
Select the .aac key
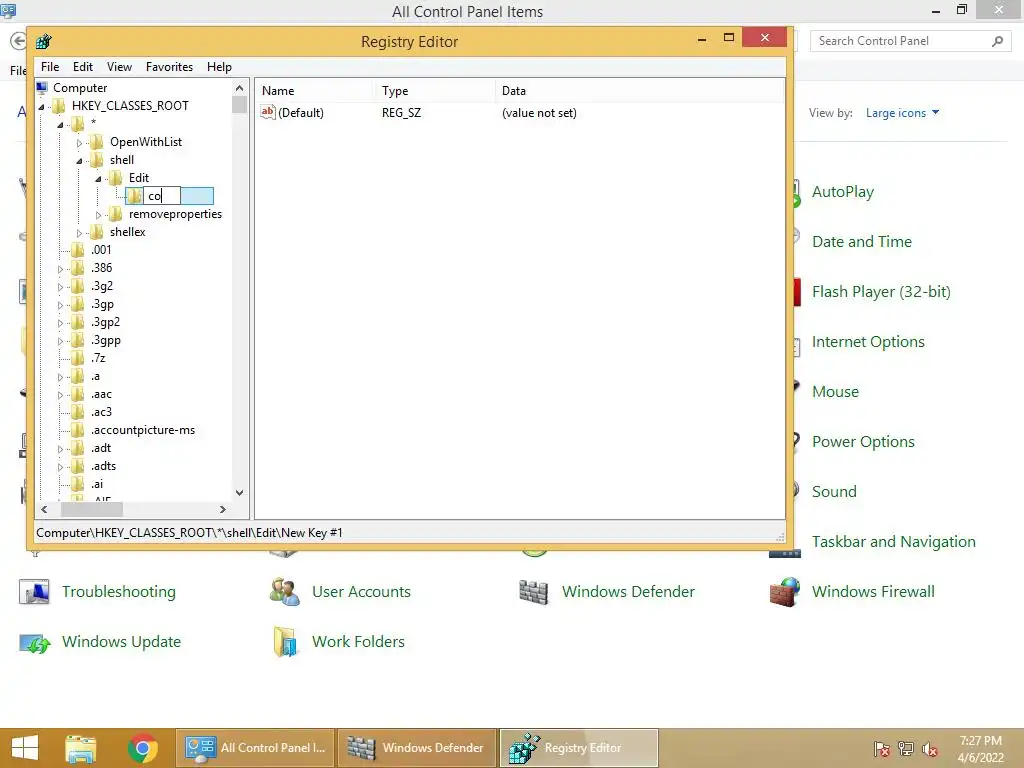click(x=101, y=394)
